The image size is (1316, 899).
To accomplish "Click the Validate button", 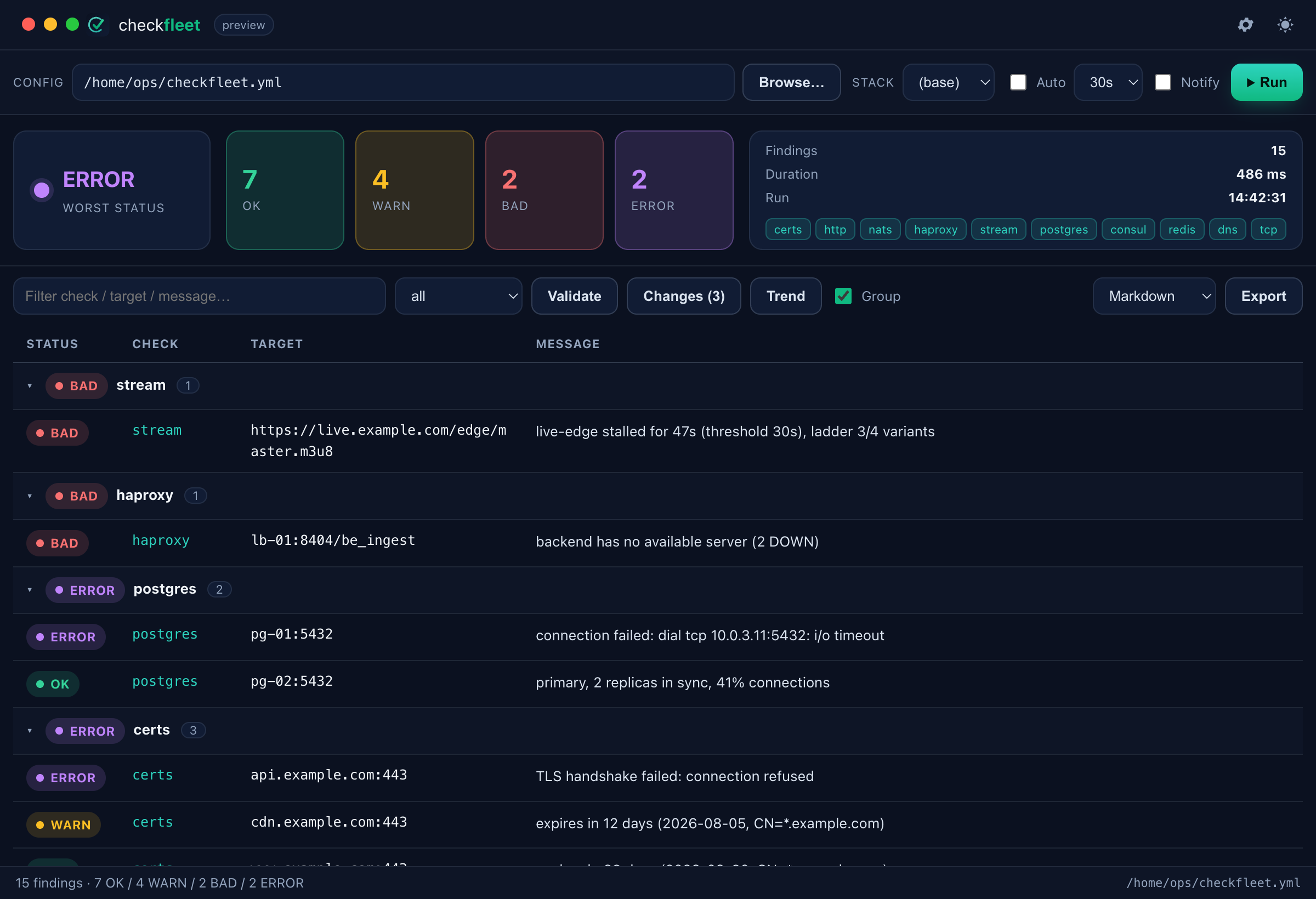I will pos(574,296).
